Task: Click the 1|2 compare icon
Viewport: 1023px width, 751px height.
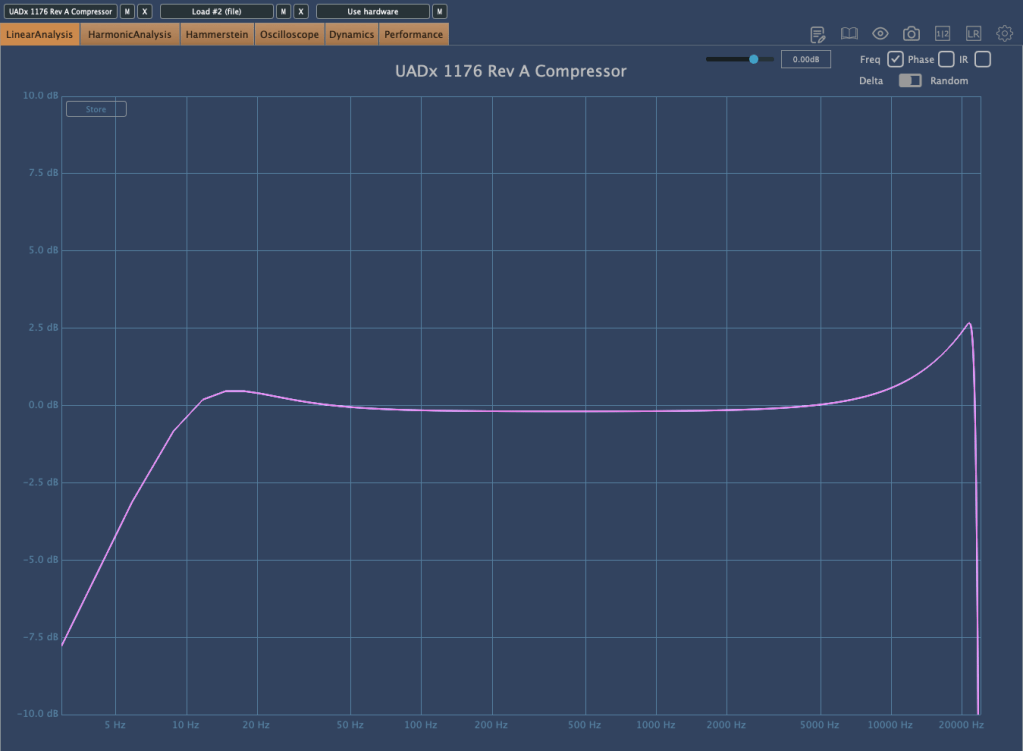Action: click(942, 34)
